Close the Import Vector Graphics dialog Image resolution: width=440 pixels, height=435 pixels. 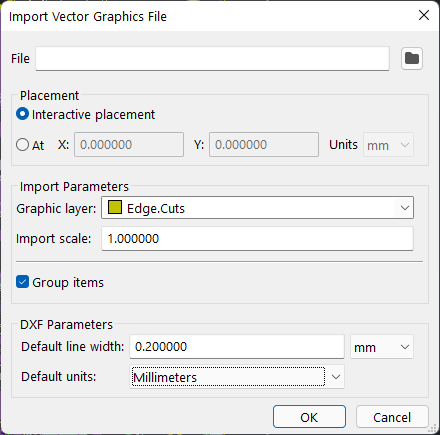click(424, 15)
